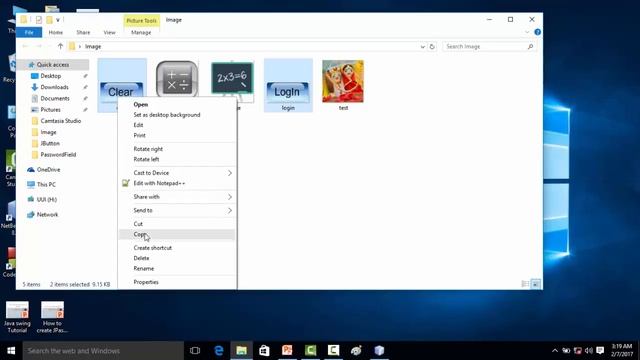Select Rotate right option

177,149
